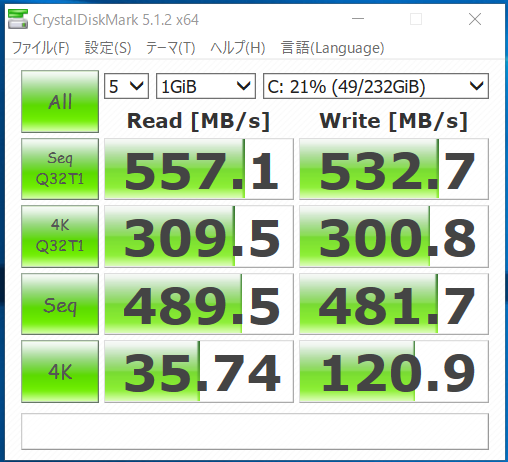Close the CrystalDiskMark window

475,19
